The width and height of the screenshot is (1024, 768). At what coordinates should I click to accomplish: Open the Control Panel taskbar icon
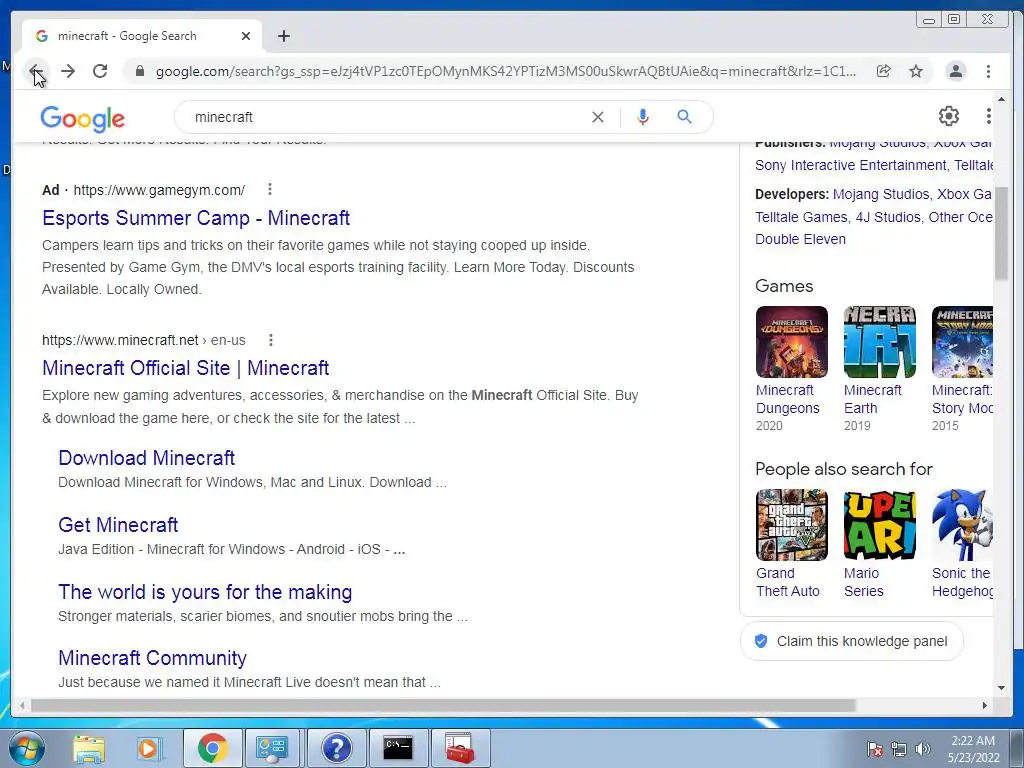point(272,748)
